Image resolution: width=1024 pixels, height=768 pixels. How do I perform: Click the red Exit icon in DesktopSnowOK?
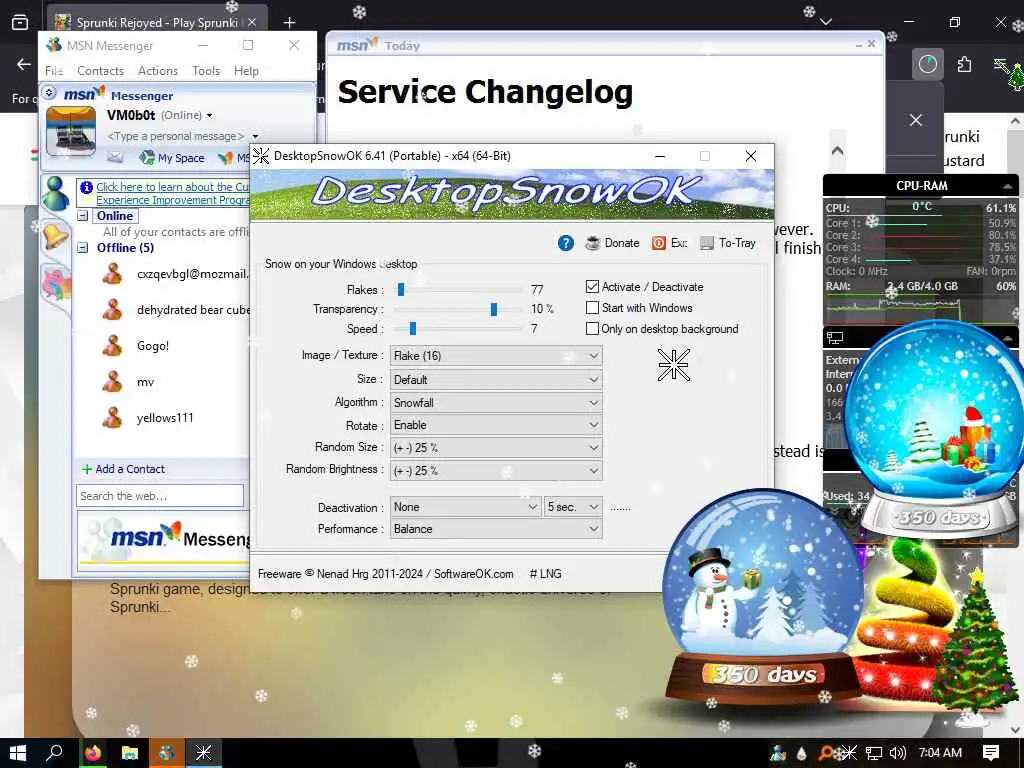click(659, 243)
